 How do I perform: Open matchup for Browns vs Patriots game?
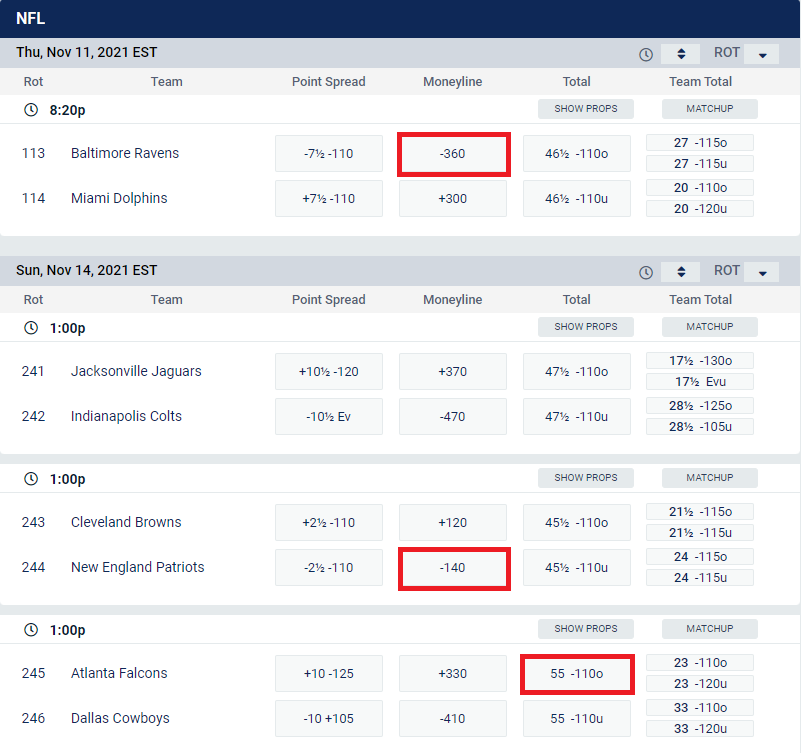pyautogui.click(x=710, y=478)
